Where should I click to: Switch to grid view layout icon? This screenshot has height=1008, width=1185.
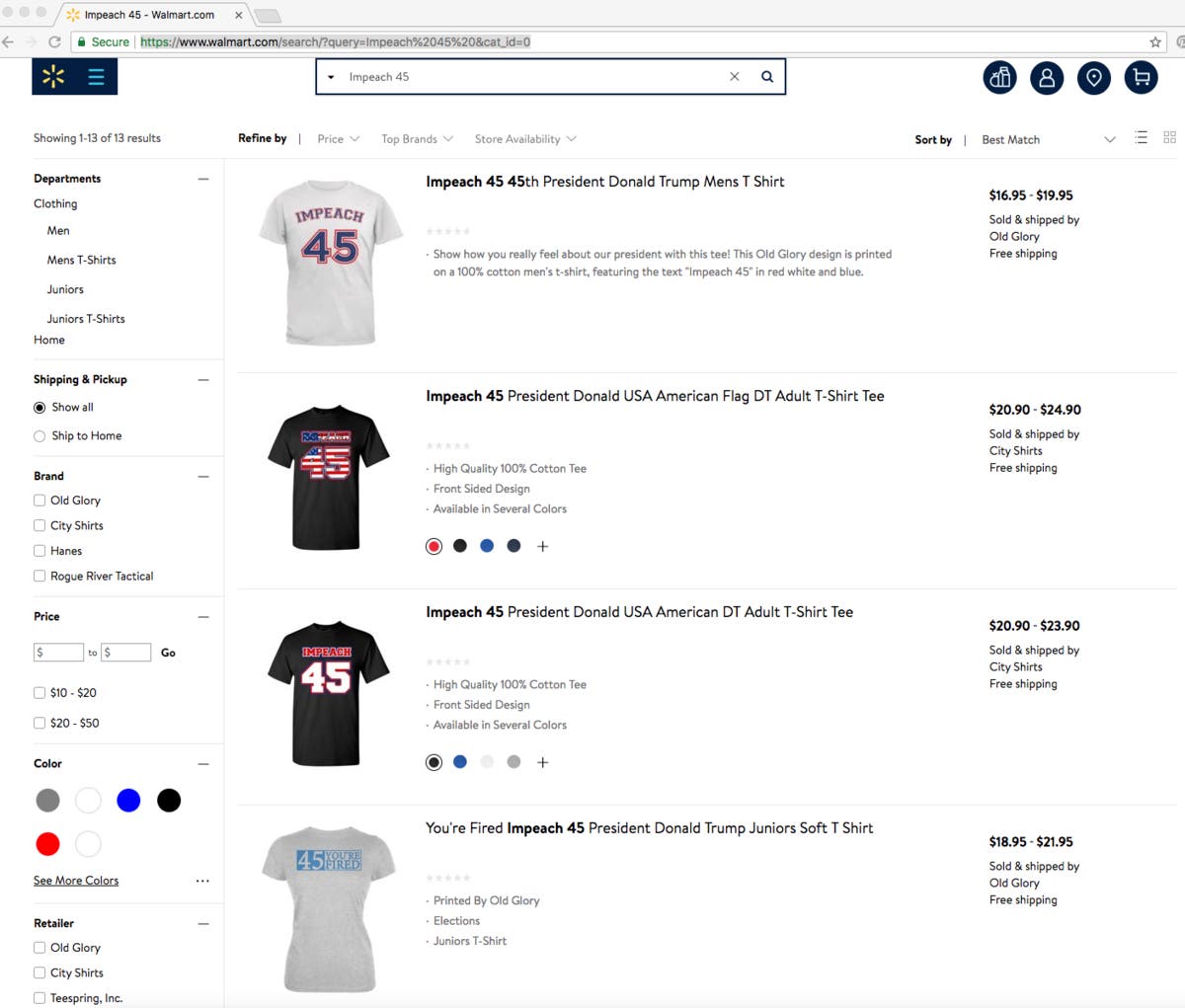tap(1169, 138)
